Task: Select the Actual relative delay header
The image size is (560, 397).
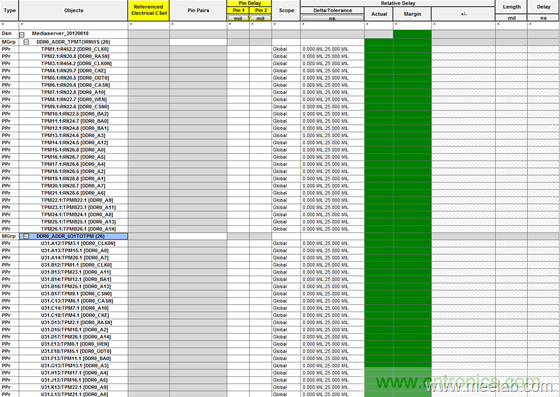Action: (x=379, y=14)
